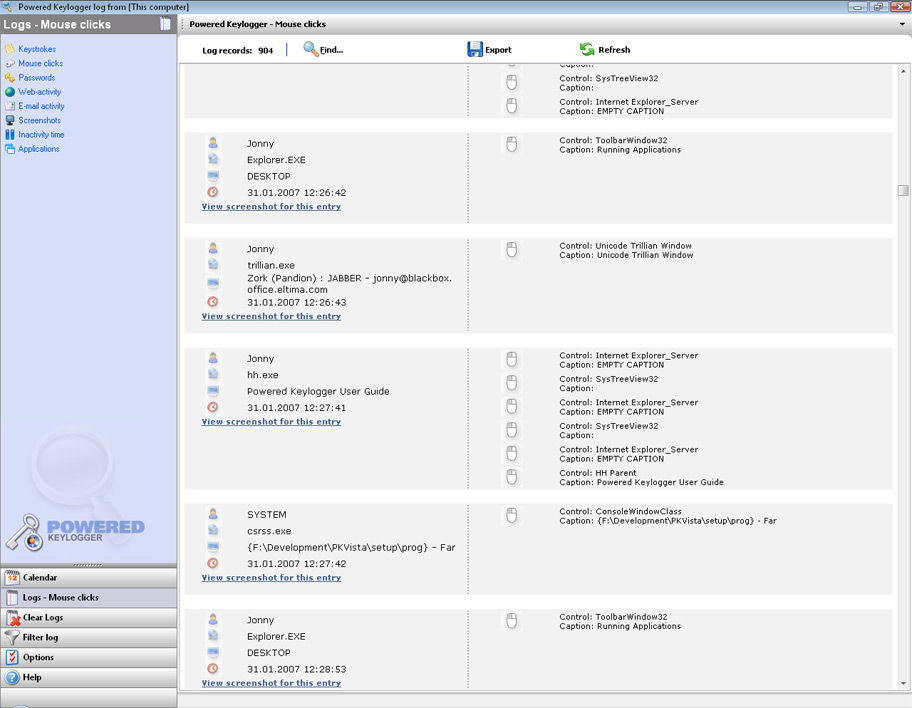Select the Powered Keylogger User Guide window title
This screenshot has height=708, width=912.
coord(318,392)
